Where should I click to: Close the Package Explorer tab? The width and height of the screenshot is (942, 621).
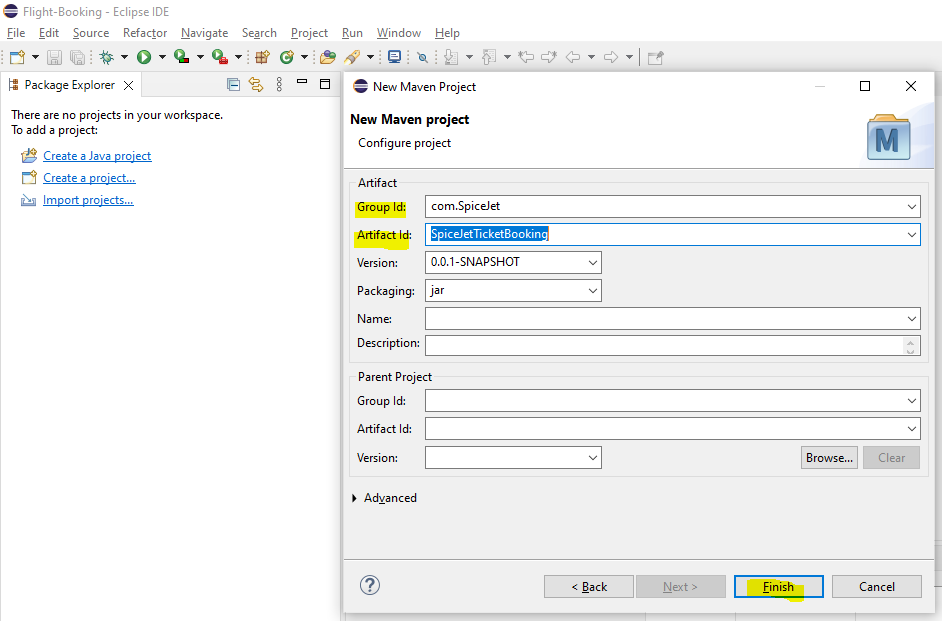129,85
